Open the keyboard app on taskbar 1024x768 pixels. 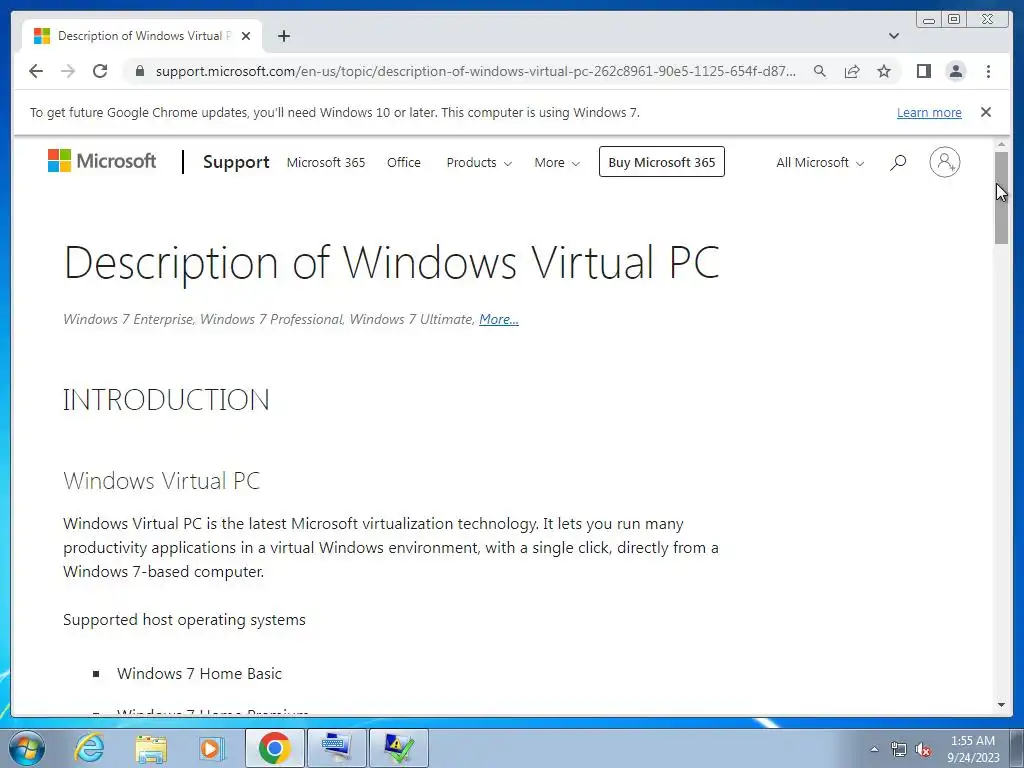[336, 748]
